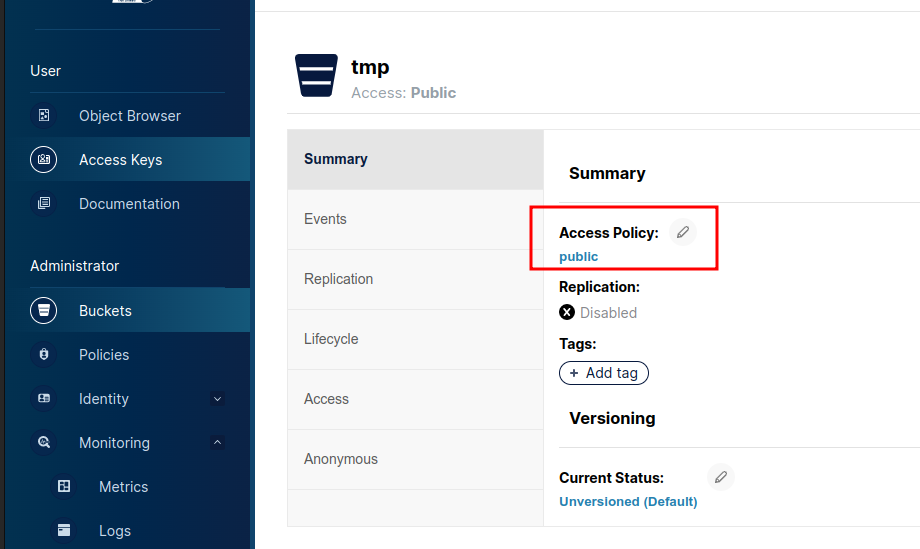Click the Policies shield icon

click(x=44, y=355)
